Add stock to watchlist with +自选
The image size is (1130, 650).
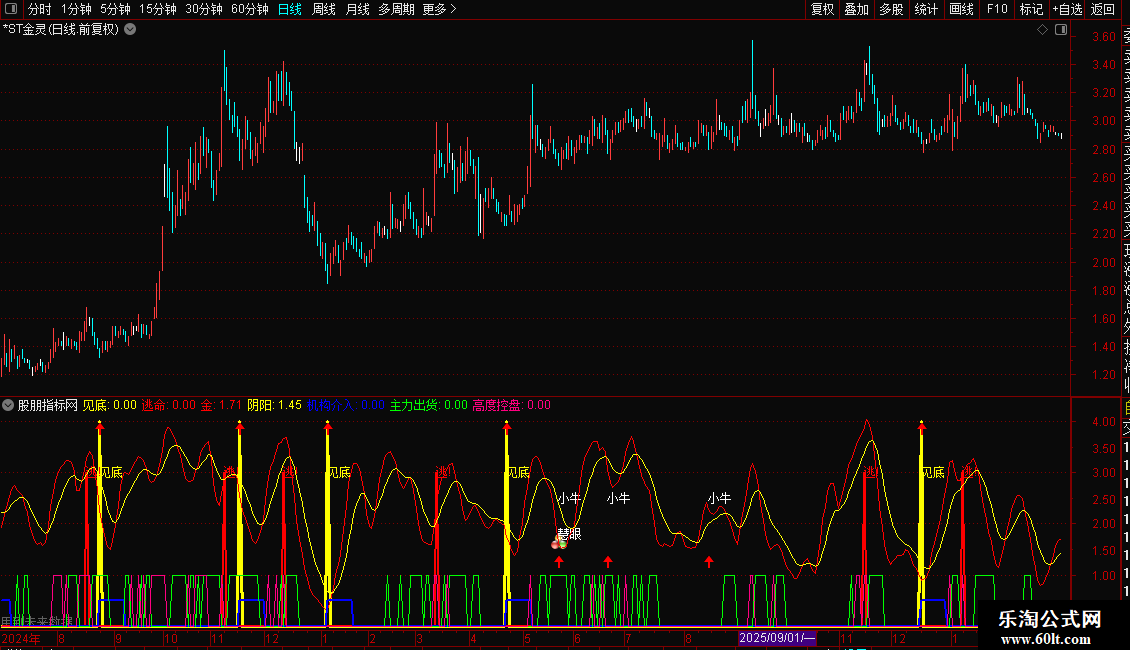[x=1067, y=9]
